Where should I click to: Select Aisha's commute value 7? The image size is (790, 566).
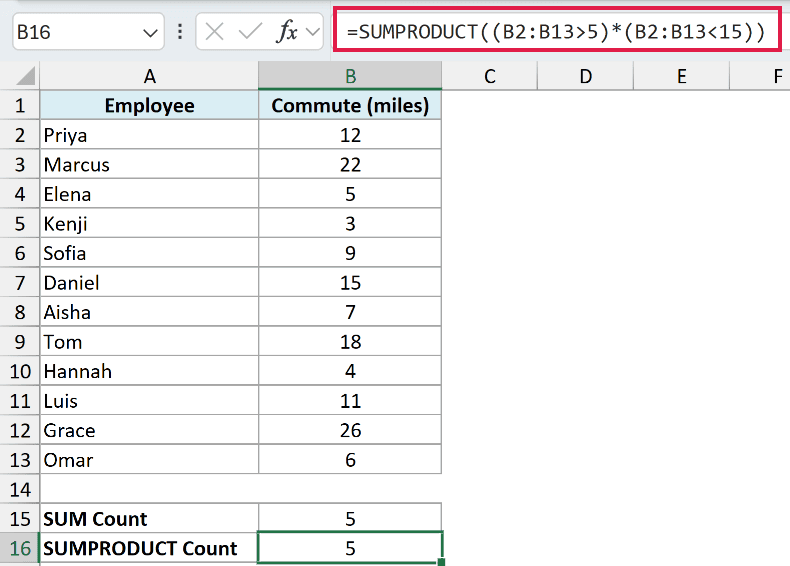coord(350,312)
